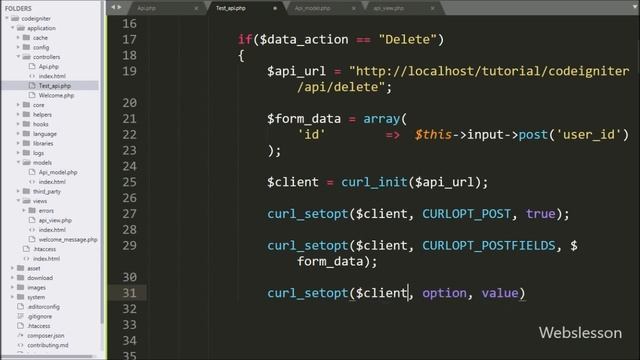Image resolution: width=640 pixels, height=360 pixels.
Task: Click the value placeholder on line 31
Action: pos(500,293)
